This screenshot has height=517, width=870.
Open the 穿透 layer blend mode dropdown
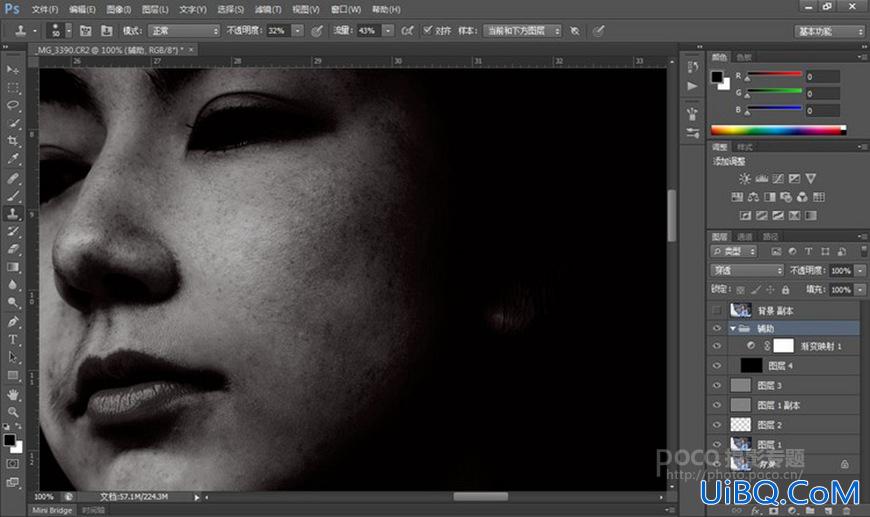pos(746,271)
